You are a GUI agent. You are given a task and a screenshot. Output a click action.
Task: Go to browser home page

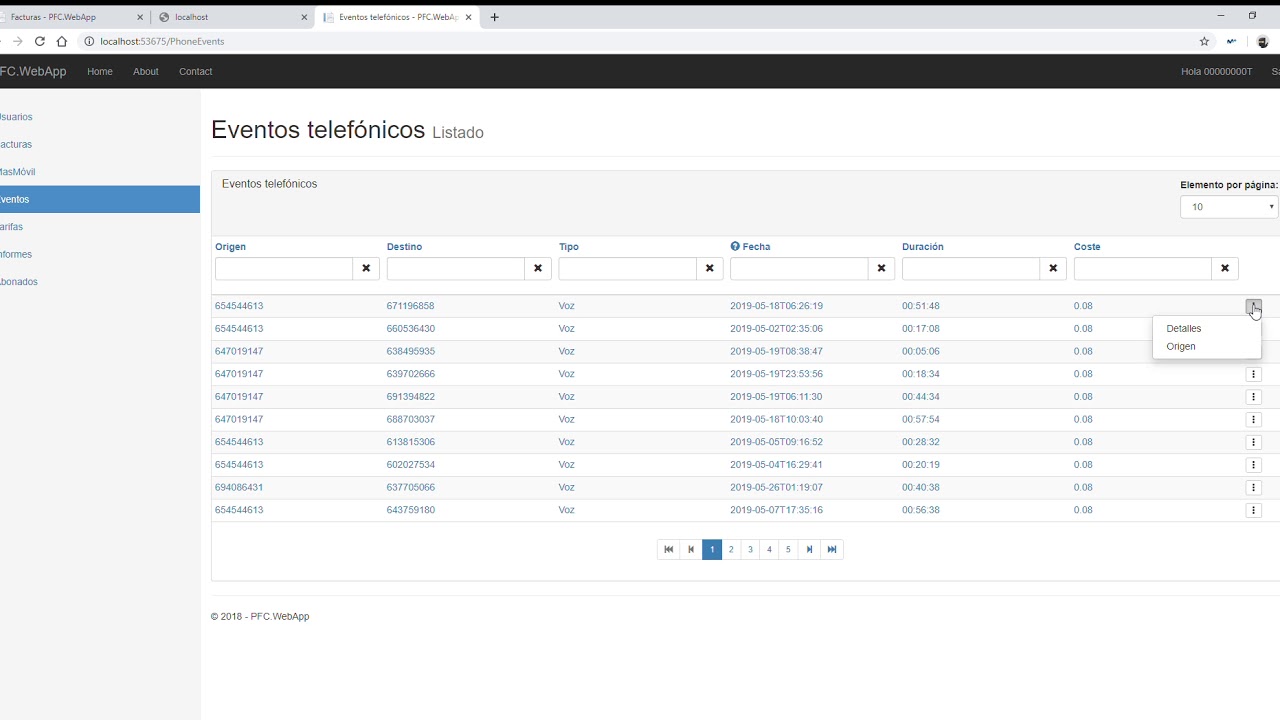coord(62,41)
